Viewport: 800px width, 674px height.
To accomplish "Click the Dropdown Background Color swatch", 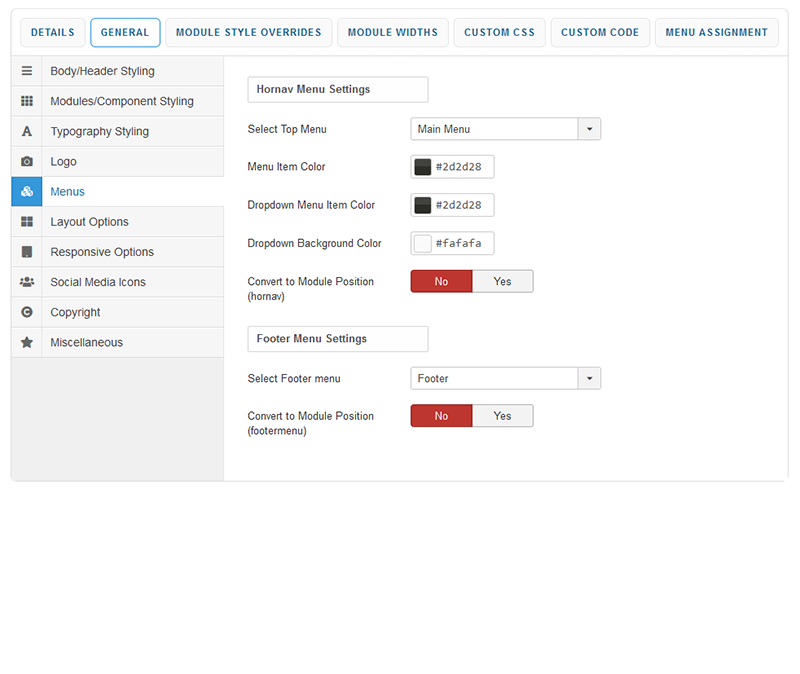I will [x=423, y=243].
